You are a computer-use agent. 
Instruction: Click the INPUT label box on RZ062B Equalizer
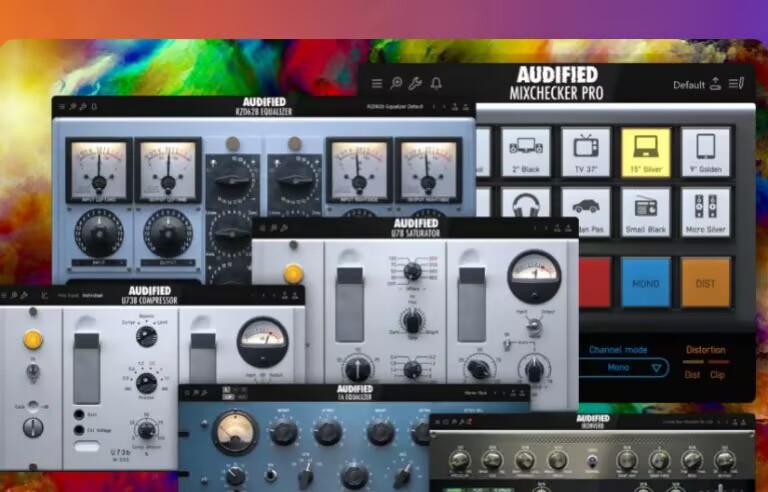[98, 263]
